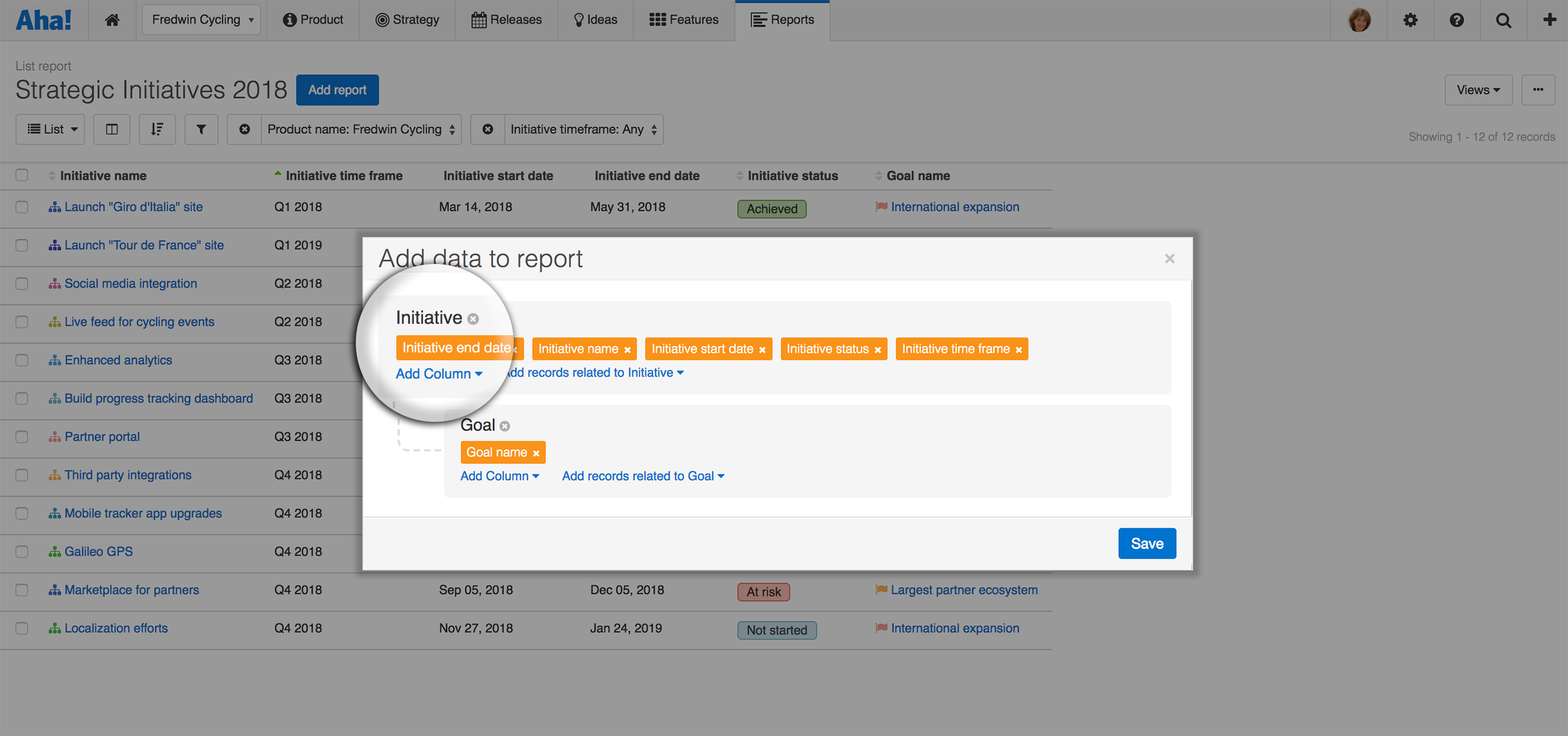Screen dimensions: 1568x736
Task: Check the Marketplace for partners row checkbox
Action: (22, 590)
